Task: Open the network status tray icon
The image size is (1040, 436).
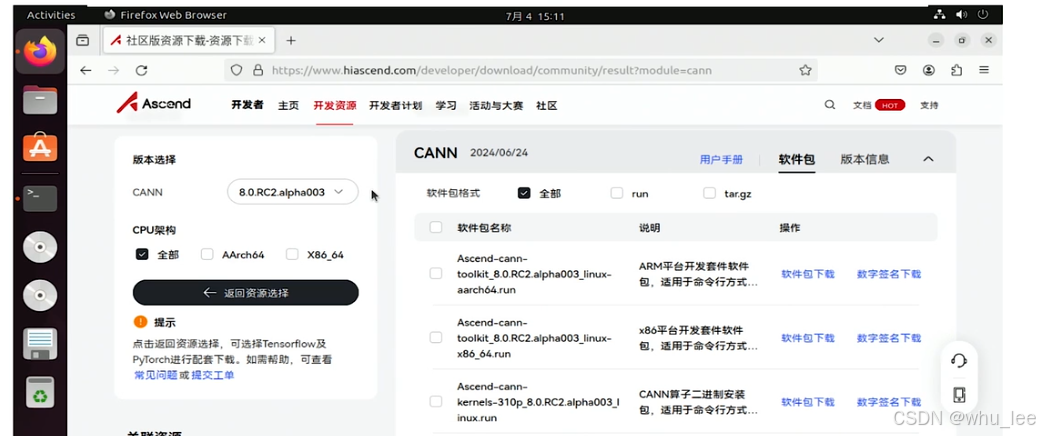Action: point(939,15)
